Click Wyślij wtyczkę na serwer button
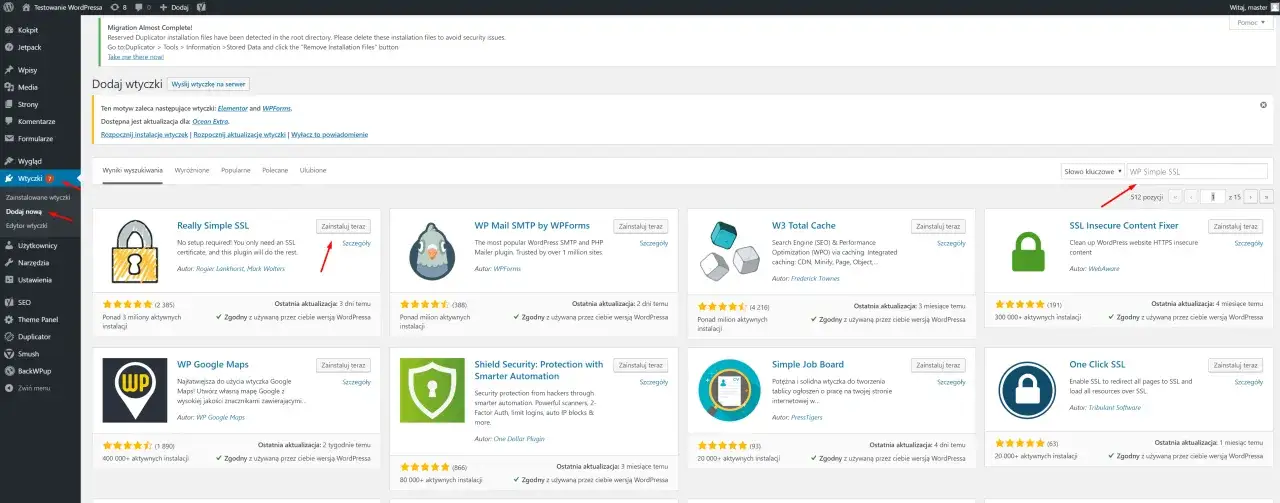The width and height of the screenshot is (1280, 503). (208, 85)
